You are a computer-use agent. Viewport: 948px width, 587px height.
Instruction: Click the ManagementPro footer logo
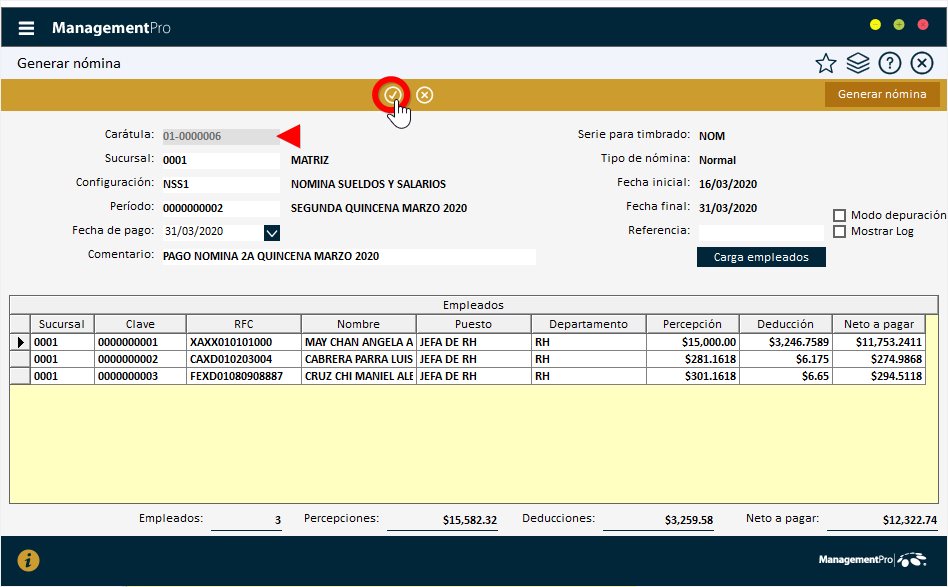click(872, 560)
